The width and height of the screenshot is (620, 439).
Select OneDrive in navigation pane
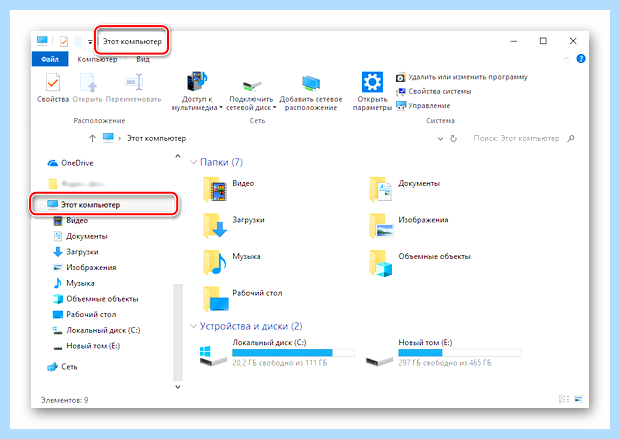70,163
